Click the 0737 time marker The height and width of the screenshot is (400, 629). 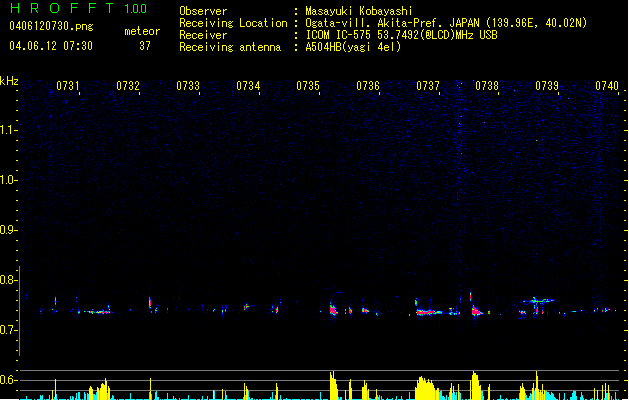click(x=428, y=86)
